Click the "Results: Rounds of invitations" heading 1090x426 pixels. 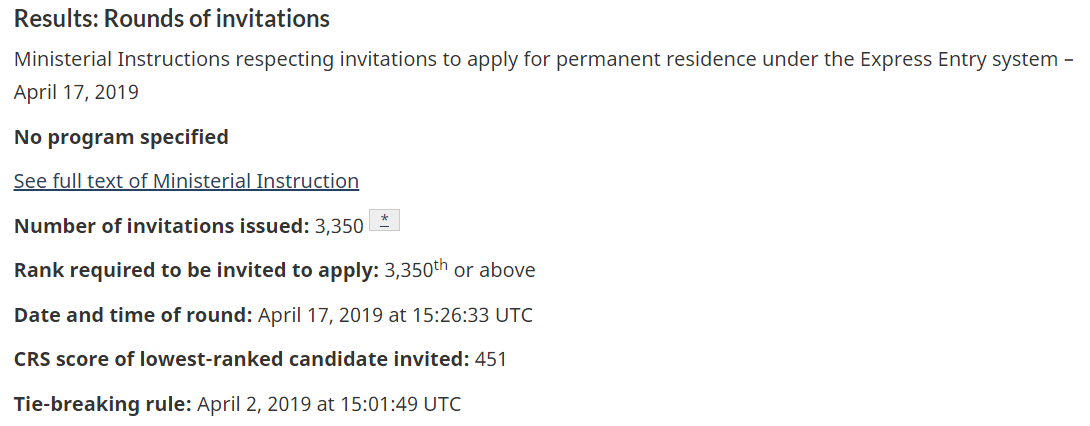point(172,19)
